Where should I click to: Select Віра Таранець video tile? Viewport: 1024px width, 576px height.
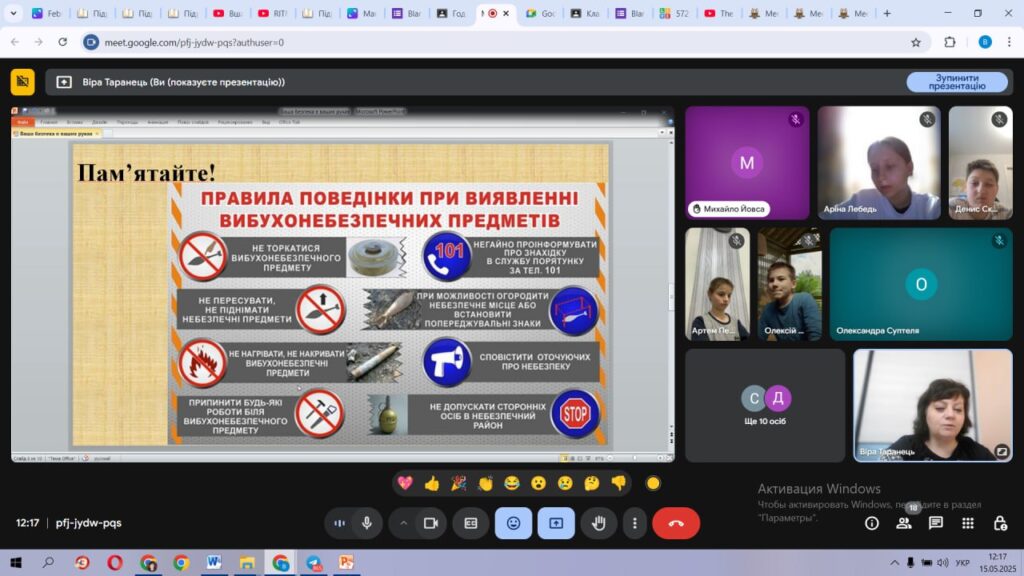(x=932, y=405)
